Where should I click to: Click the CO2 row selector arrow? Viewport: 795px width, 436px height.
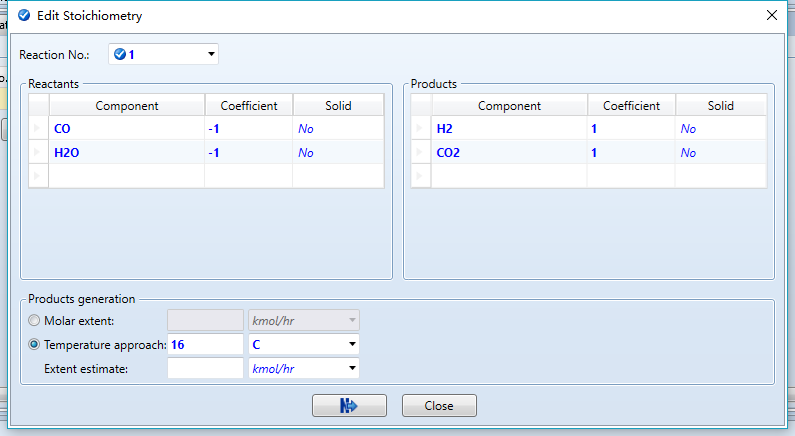421,153
